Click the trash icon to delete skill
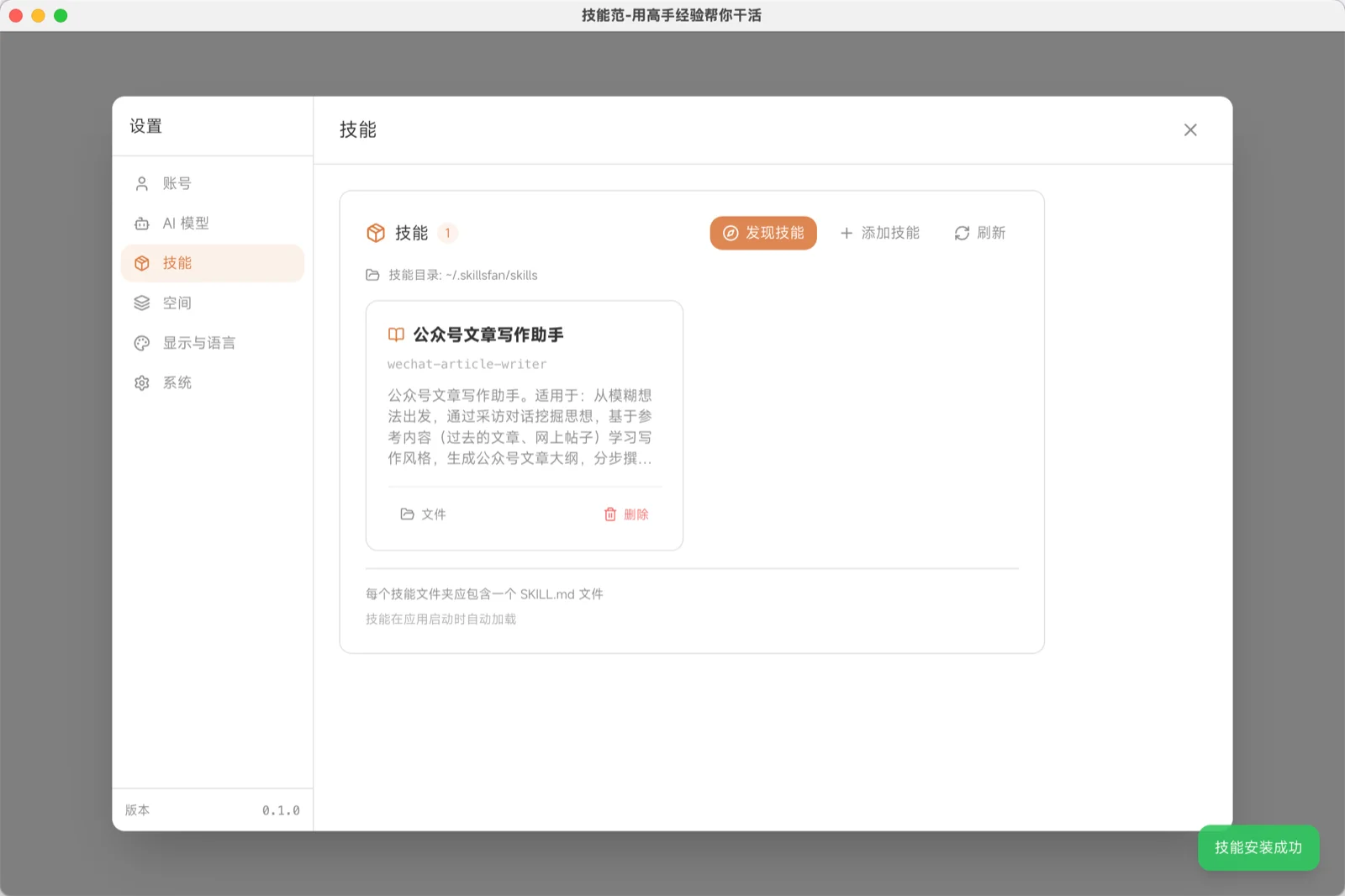The image size is (1345, 896). [x=610, y=514]
